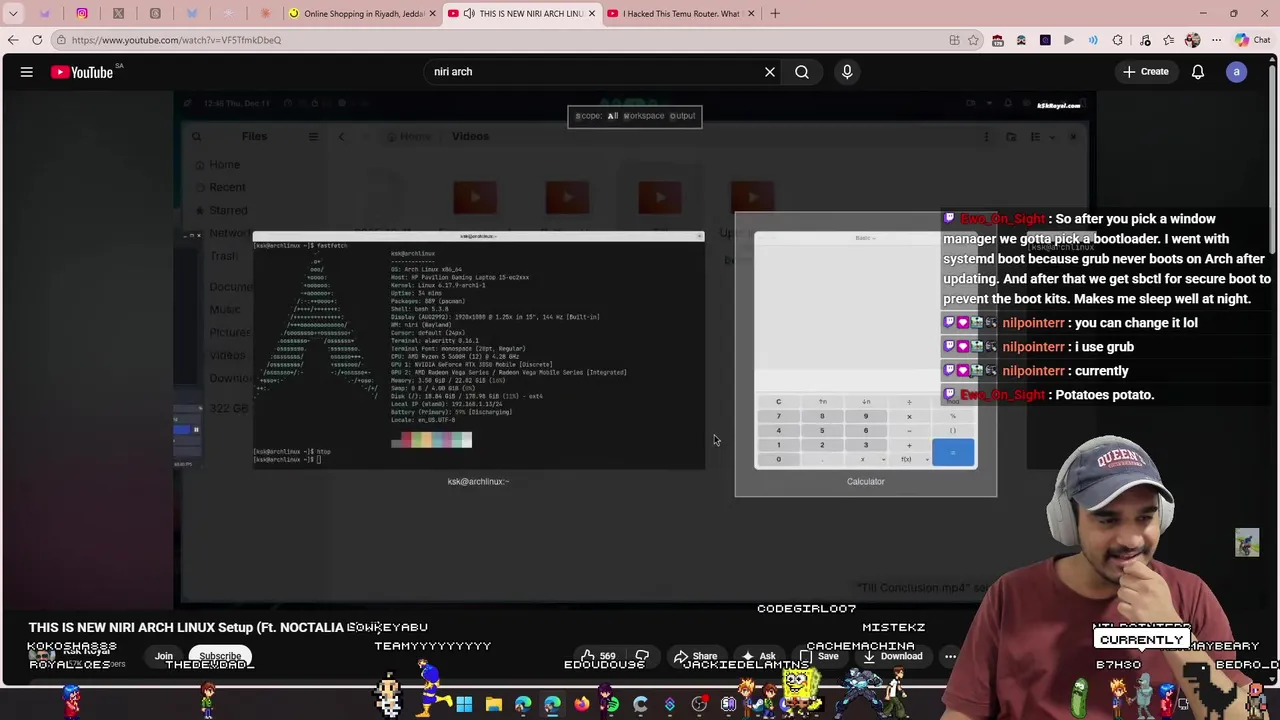Open a new browser tab

click(775, 13)
